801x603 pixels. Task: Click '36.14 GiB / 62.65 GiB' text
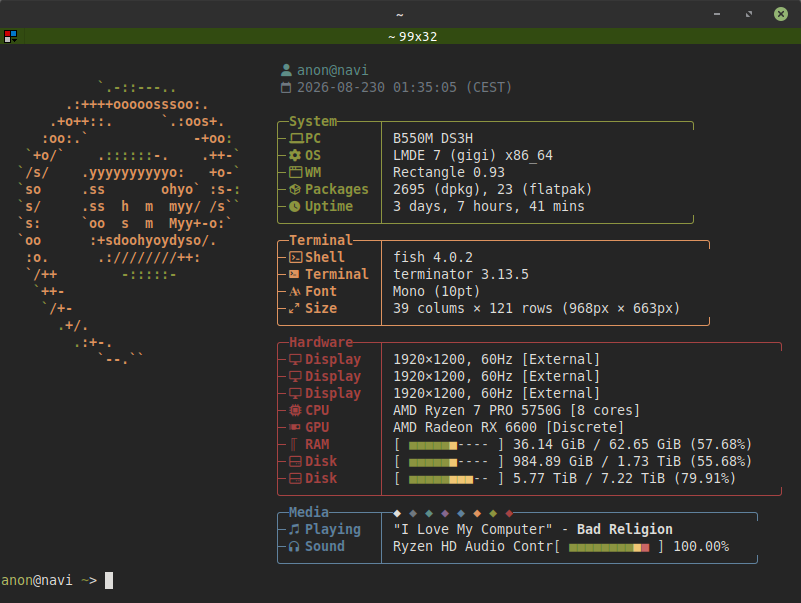(x=597, y=445)
